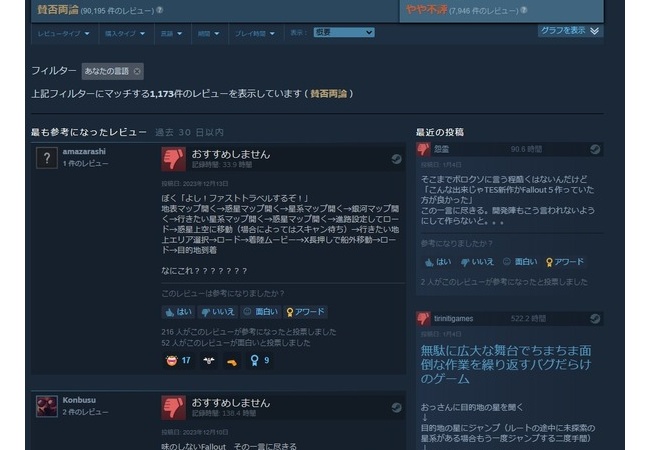Expand the 購入タイプ filter dropdown
650x450 pixels.
pos(125,34)
